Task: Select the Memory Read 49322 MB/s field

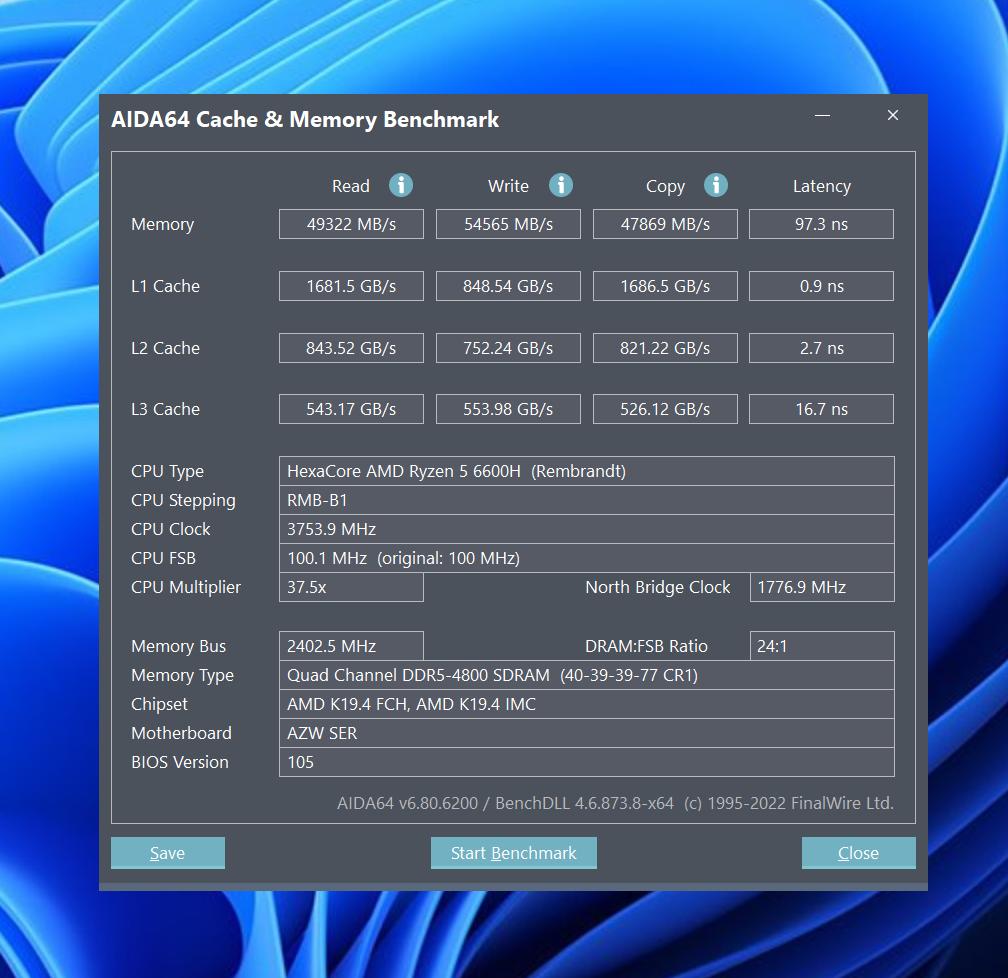Action: pyautogui.click(x=351, y=224)
